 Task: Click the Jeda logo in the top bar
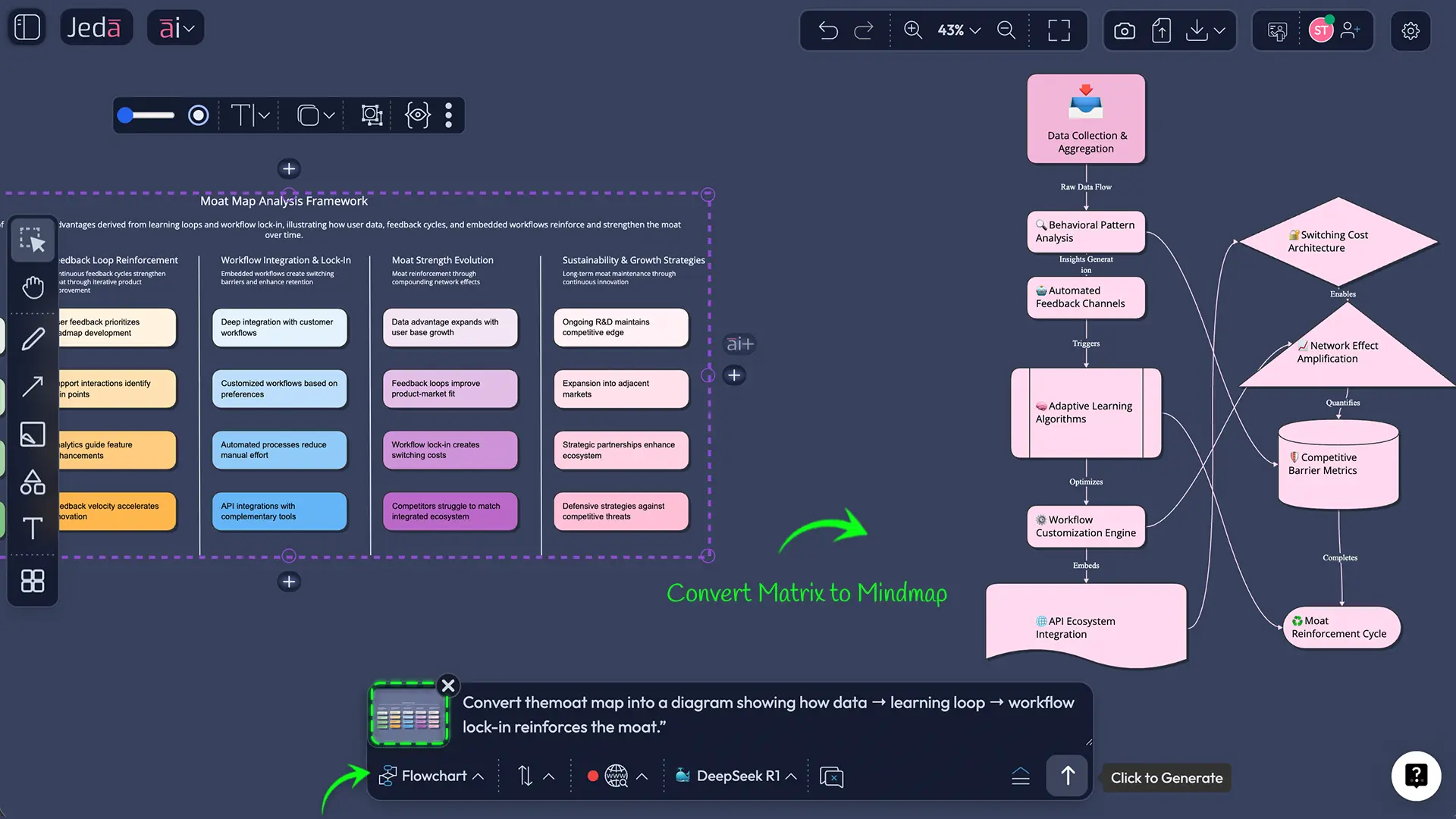(96, 27)
